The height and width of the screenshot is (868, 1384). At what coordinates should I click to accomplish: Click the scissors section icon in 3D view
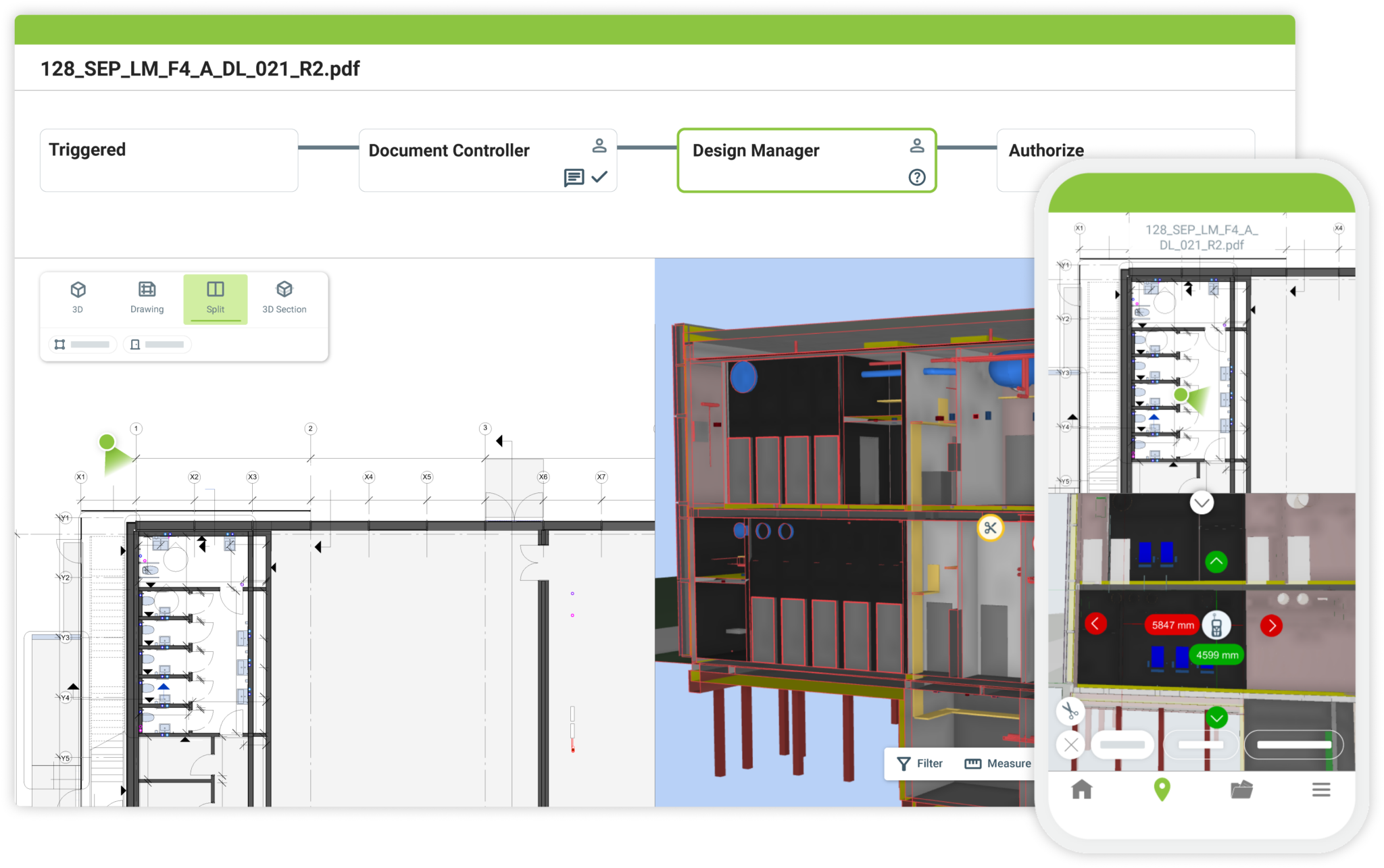tap(990, 528)
